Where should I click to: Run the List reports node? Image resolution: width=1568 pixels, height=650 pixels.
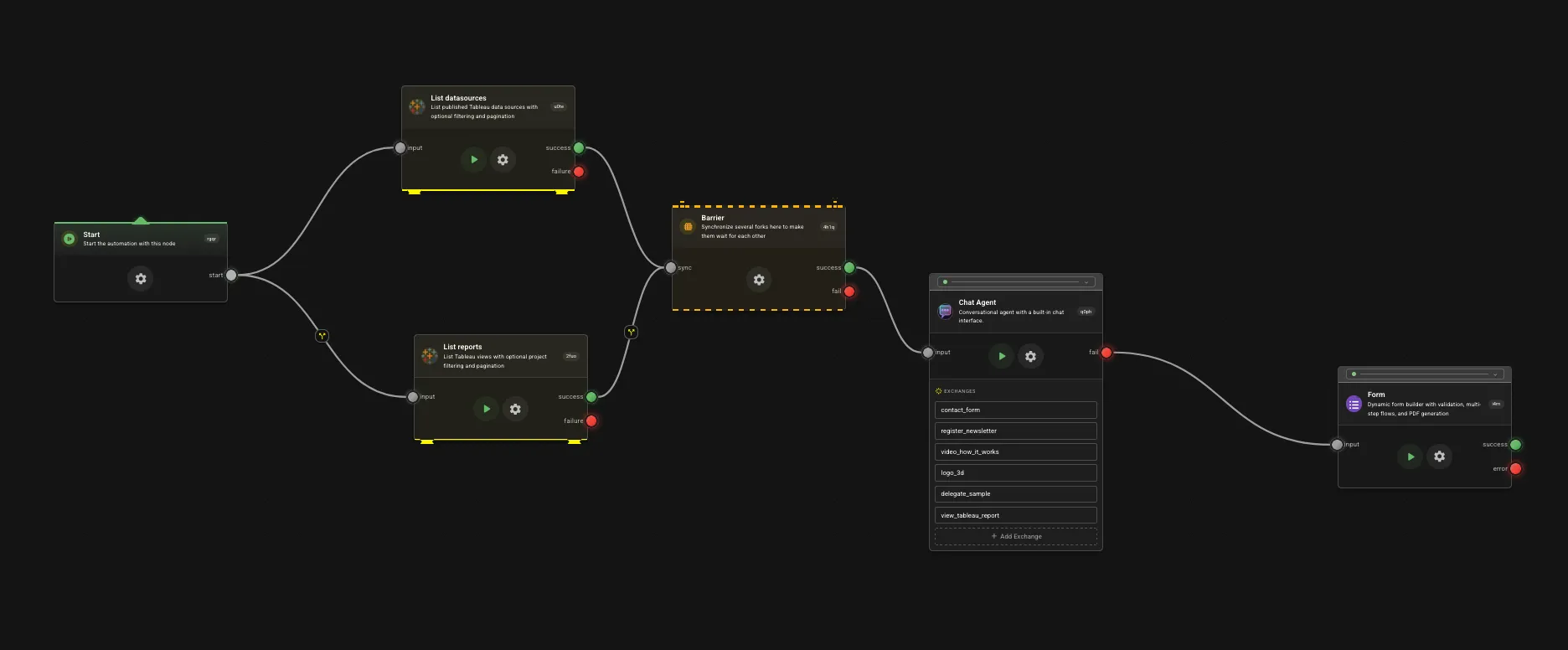pos(487,409)
